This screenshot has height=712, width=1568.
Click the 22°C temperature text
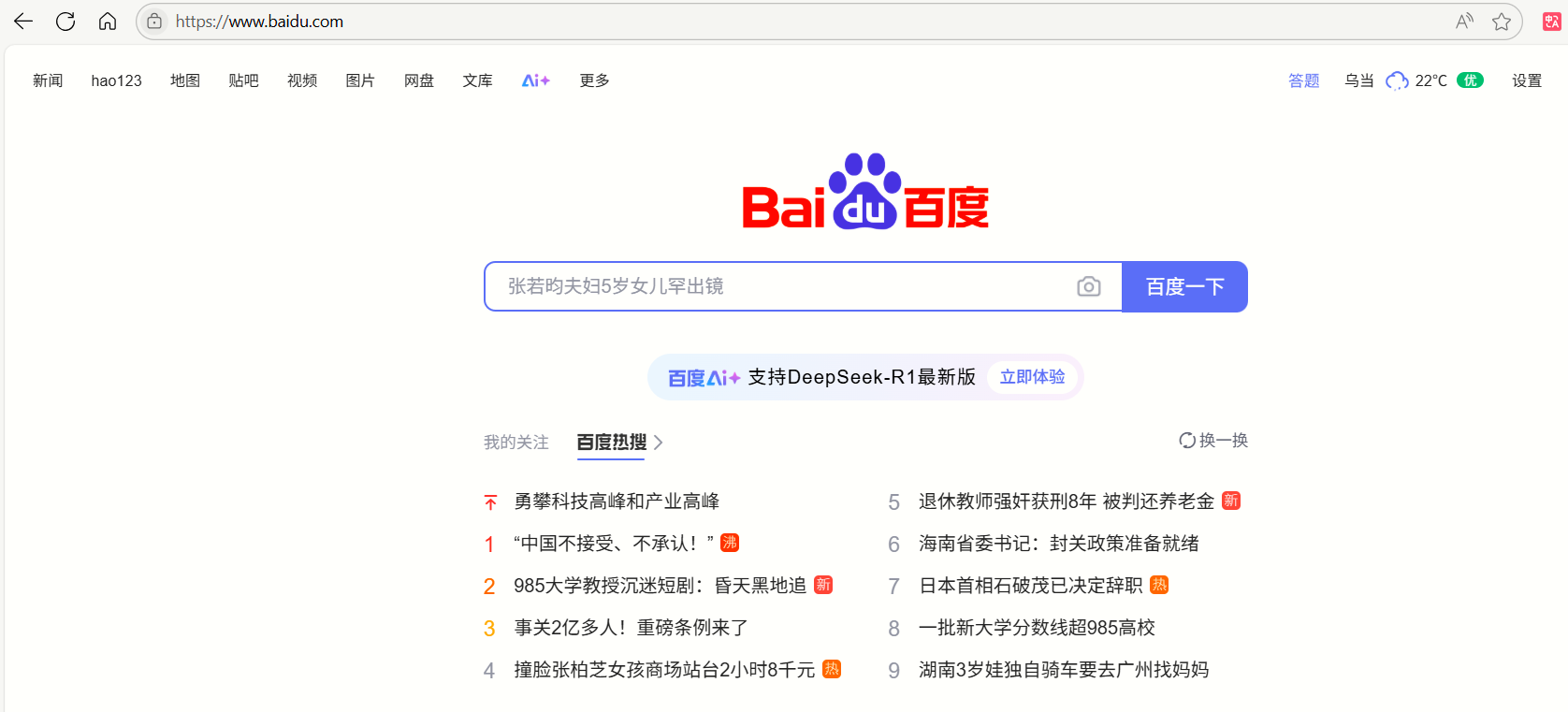point(1430,80)
